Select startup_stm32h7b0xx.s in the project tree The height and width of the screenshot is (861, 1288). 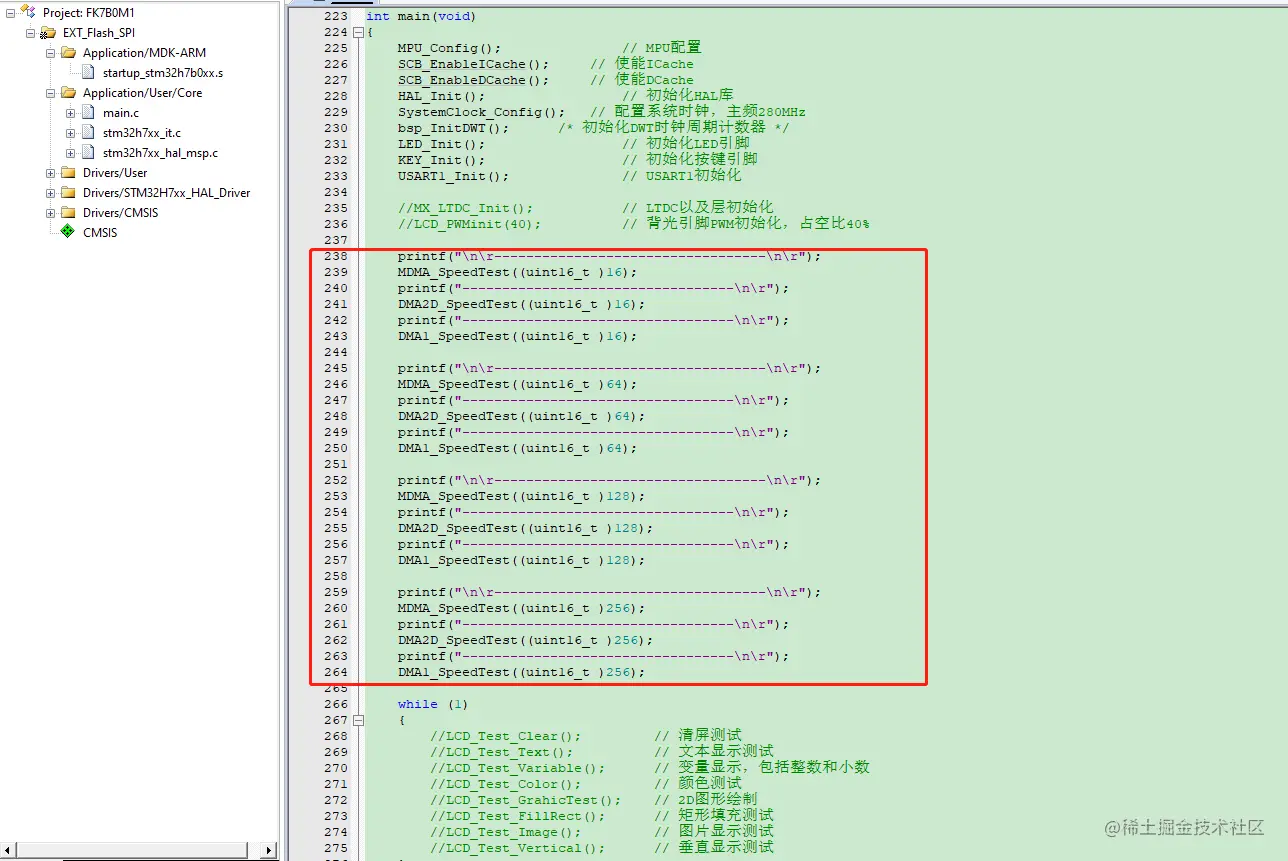pyautogui.click(x=163, y=72)
